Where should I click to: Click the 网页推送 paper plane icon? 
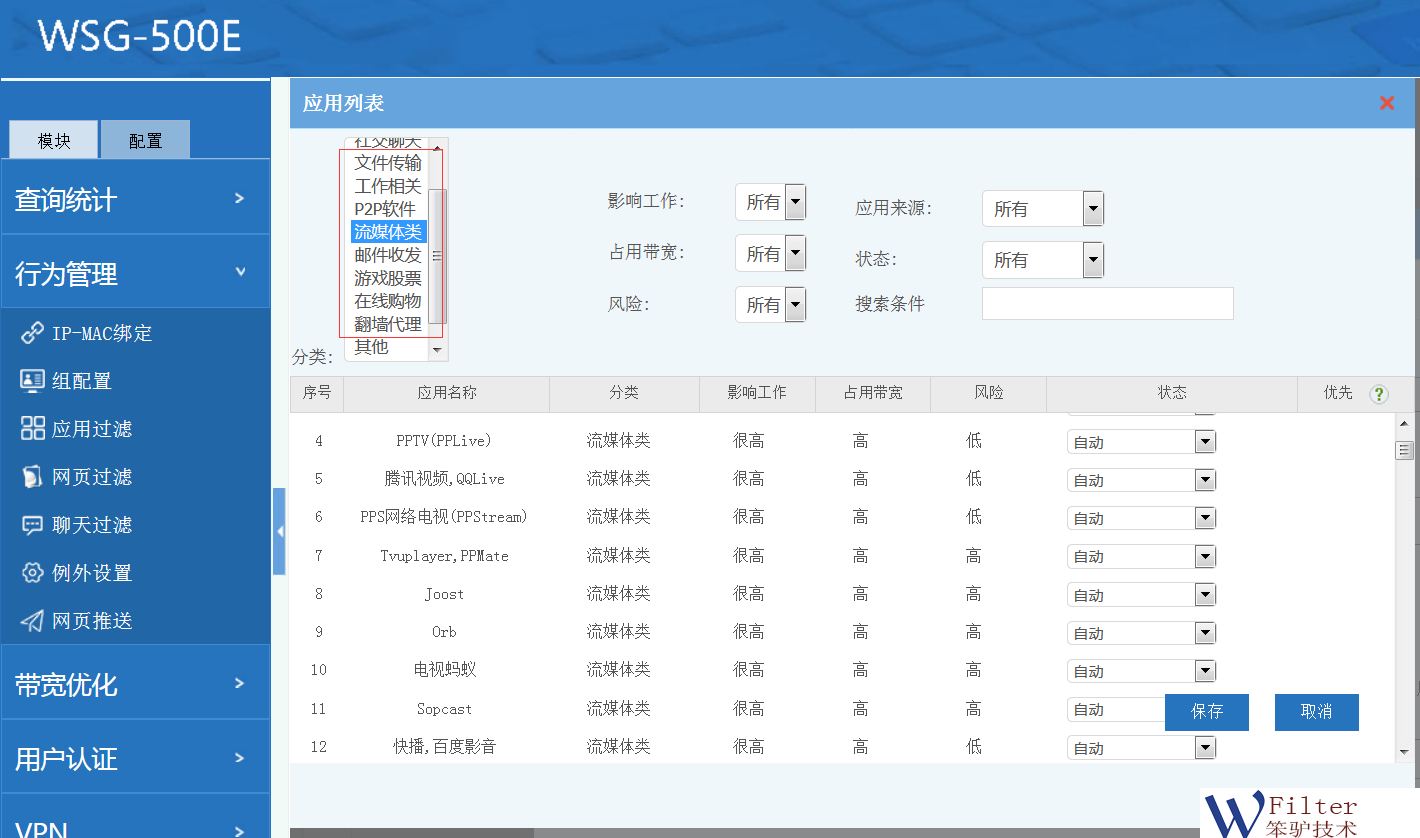[x=32, y=621]
